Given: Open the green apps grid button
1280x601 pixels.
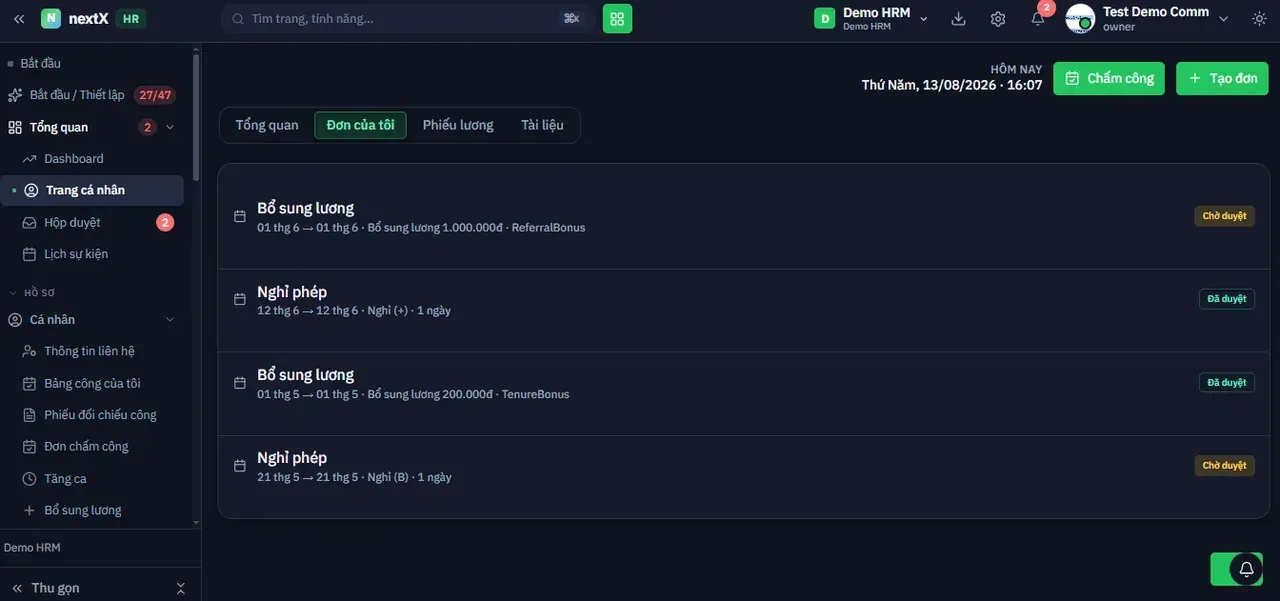Looking at the screenshot, I should click(x=617, y=19).
